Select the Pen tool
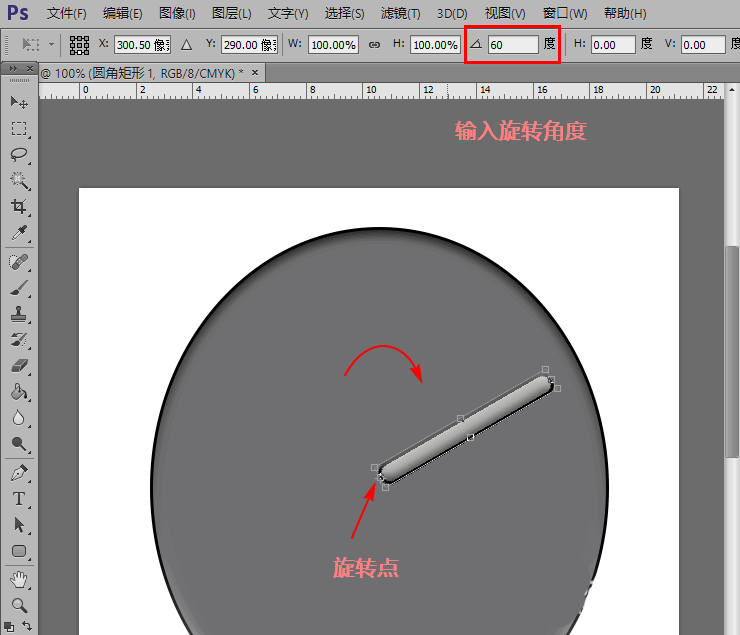The height and width of the screenshot is (635, 740). 19,473
